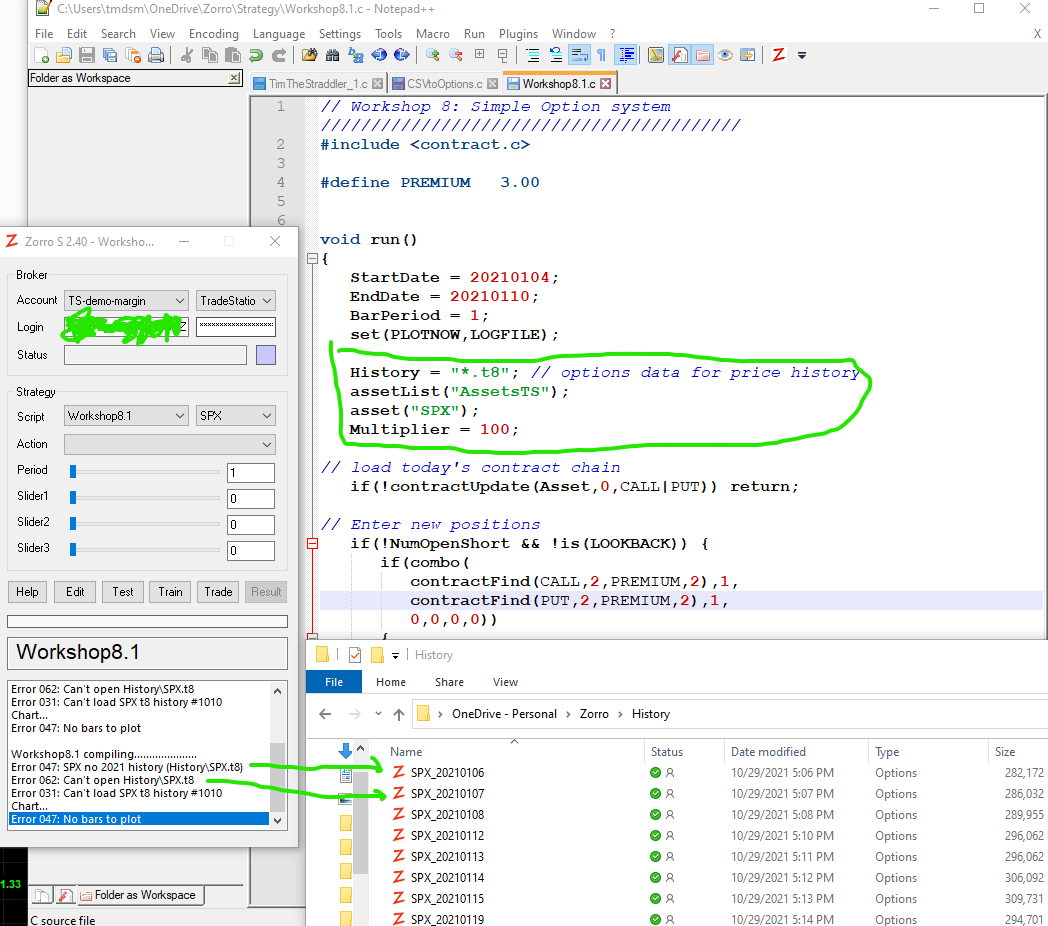Select the SPX_20210108 file in History

[447, 814]
